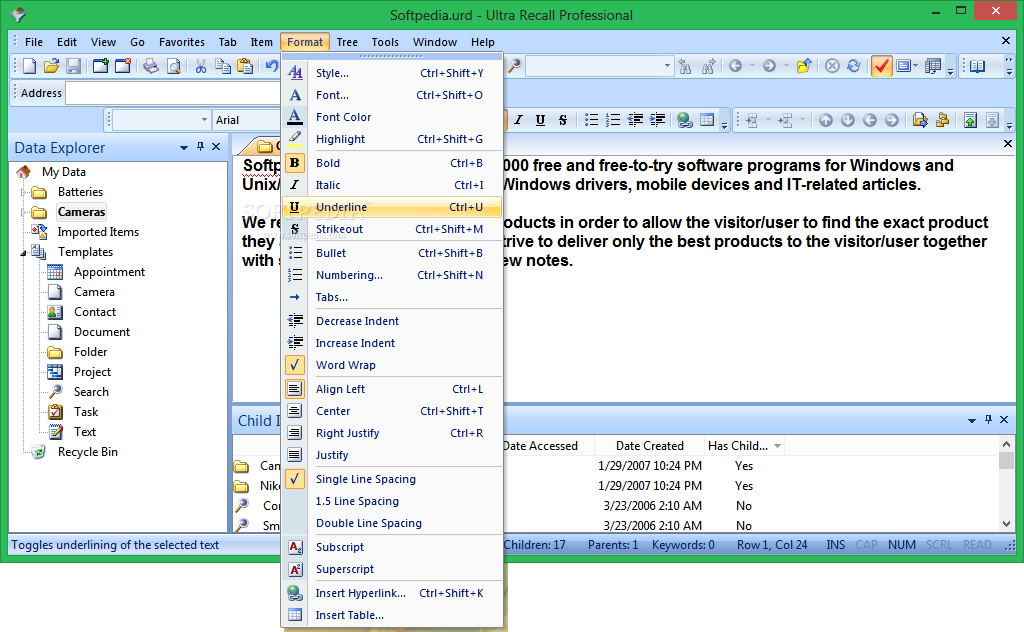Toggle the Data Explorer pane pin

coord(200,147)
